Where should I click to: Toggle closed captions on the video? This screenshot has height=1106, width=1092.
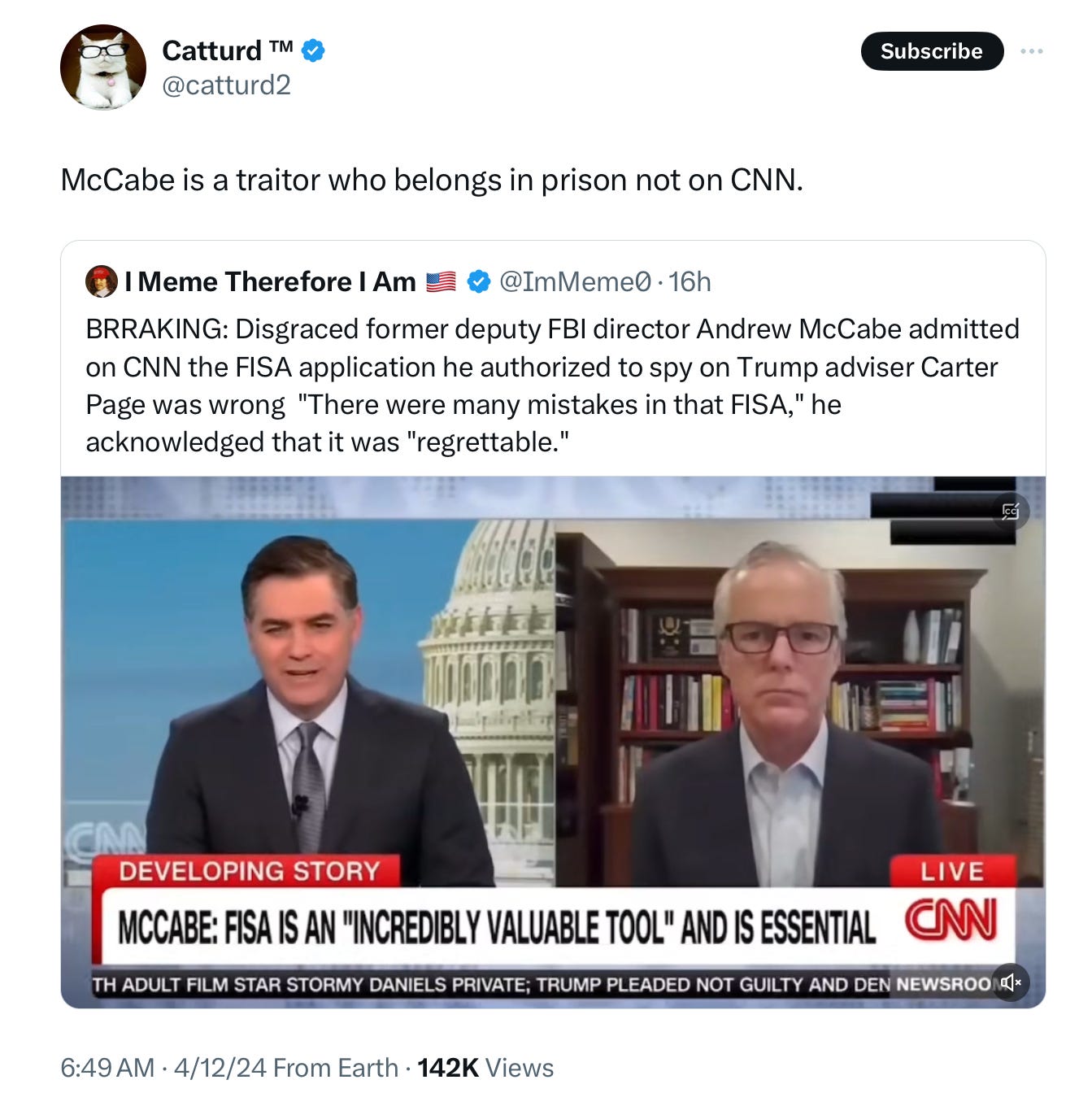(x=1010, y=511)
